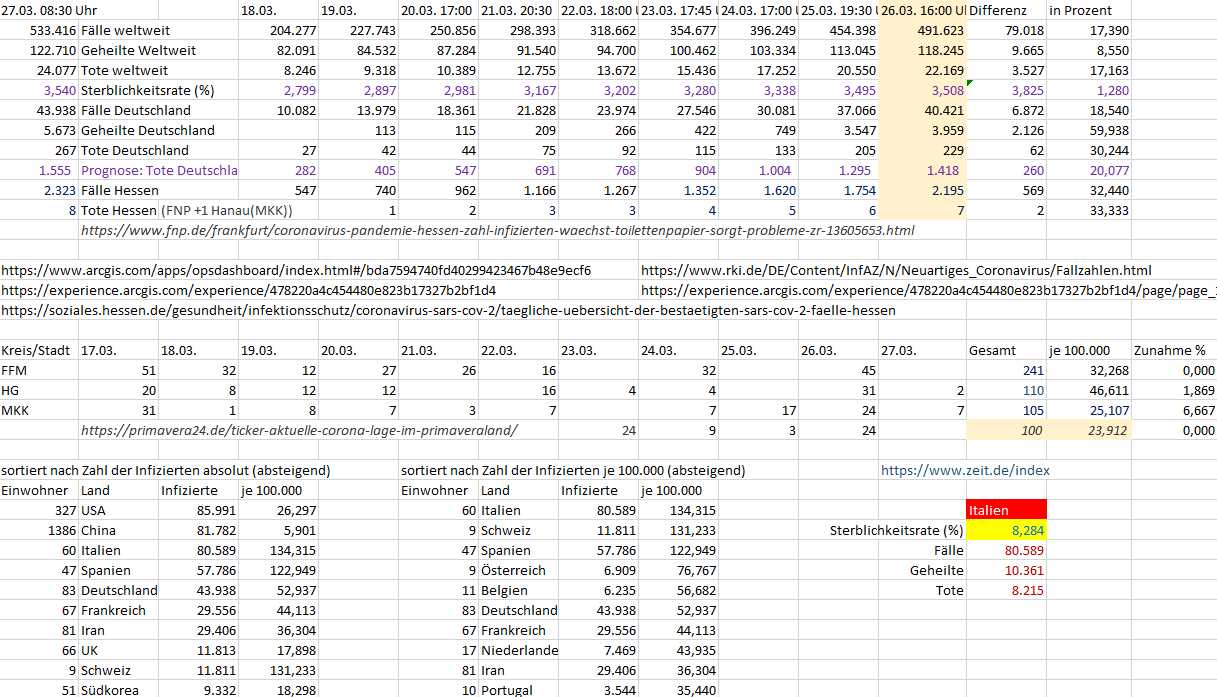Viewport: 1217px width, 697px height.
Task: Click the 'Tote Deutschland' row label
Action: (x=135, y=150)
